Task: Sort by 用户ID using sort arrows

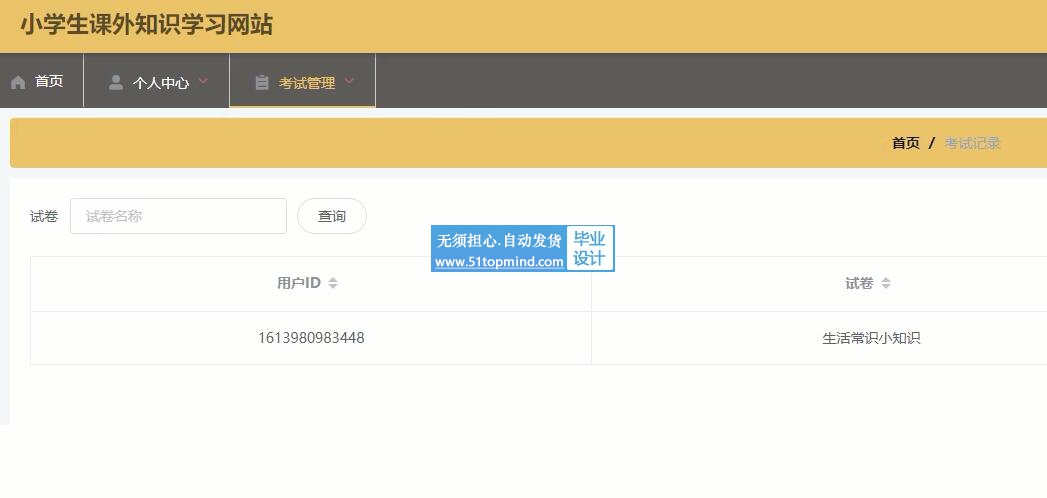Action: [333, 283]
